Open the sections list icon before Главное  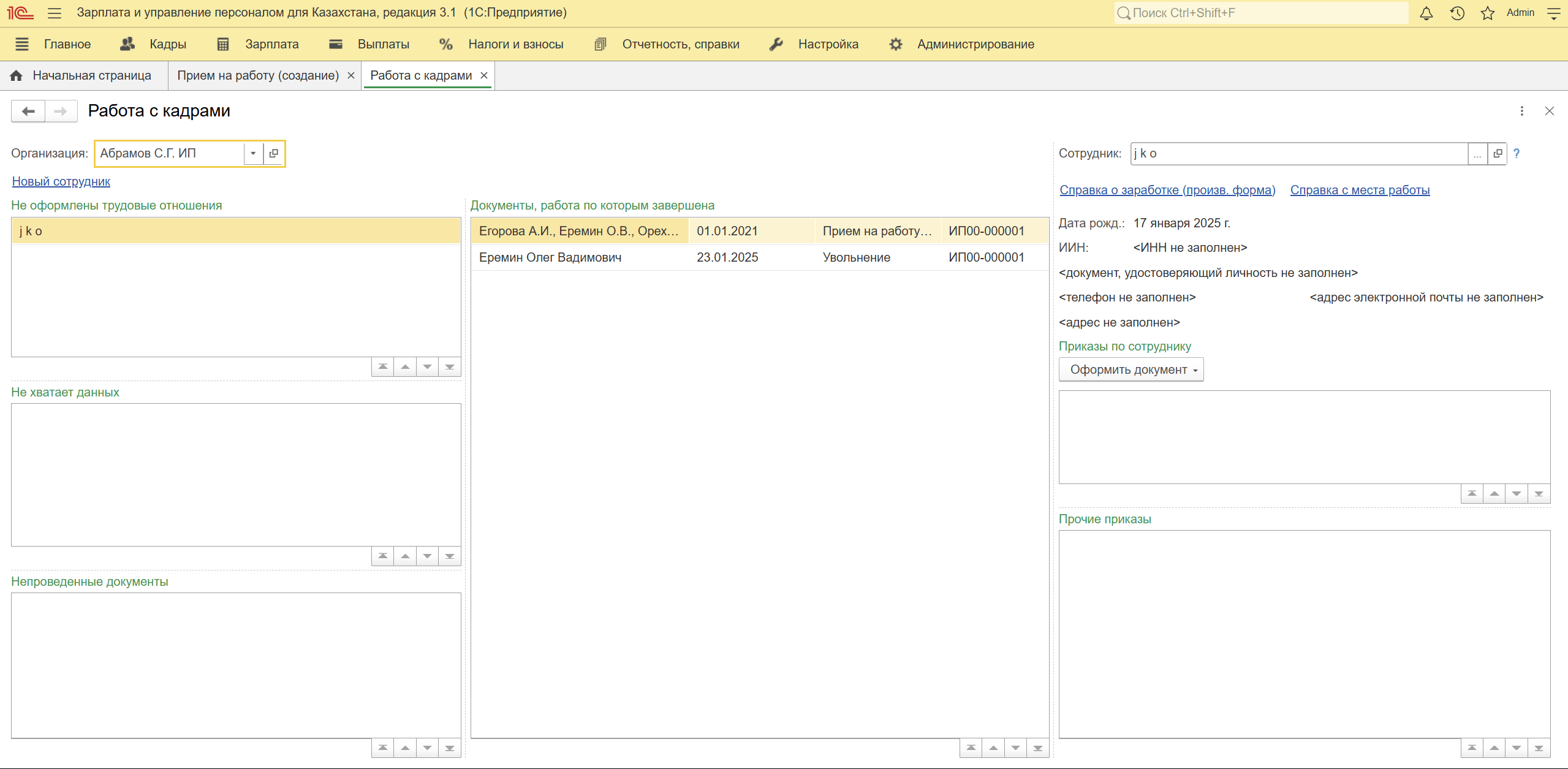point(22,44)
